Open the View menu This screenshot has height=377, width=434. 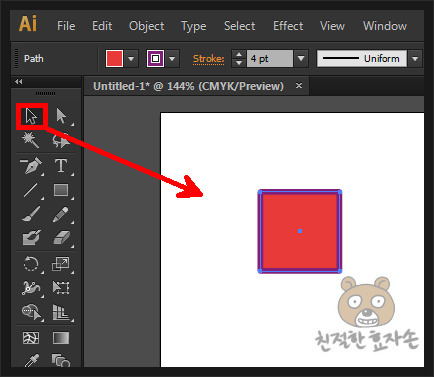pyautogui.click(x=332, y=26)
